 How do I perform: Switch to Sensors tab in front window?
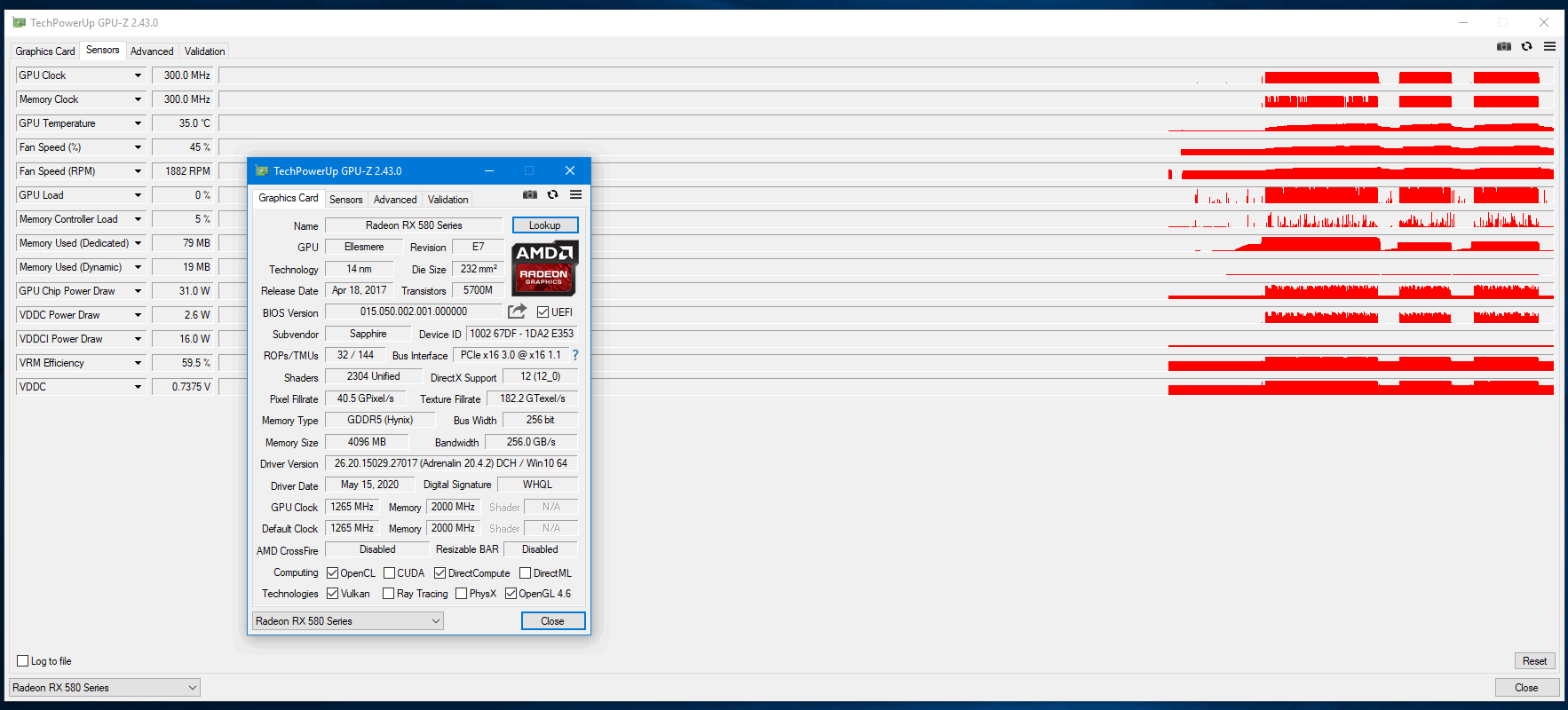pyautogui.click(x=345, y=200)
